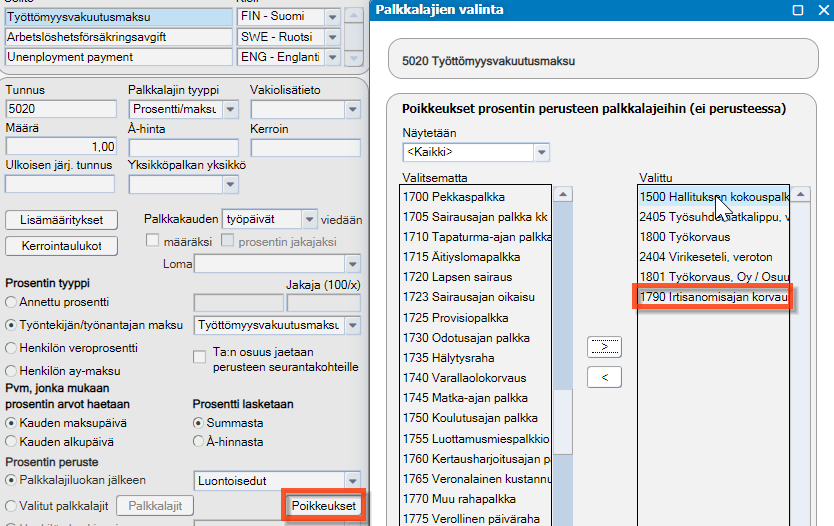This screenshot has height=526, width=834.
Task: Open Luontoisedut category dropdown
Action: tap(353, 481)
